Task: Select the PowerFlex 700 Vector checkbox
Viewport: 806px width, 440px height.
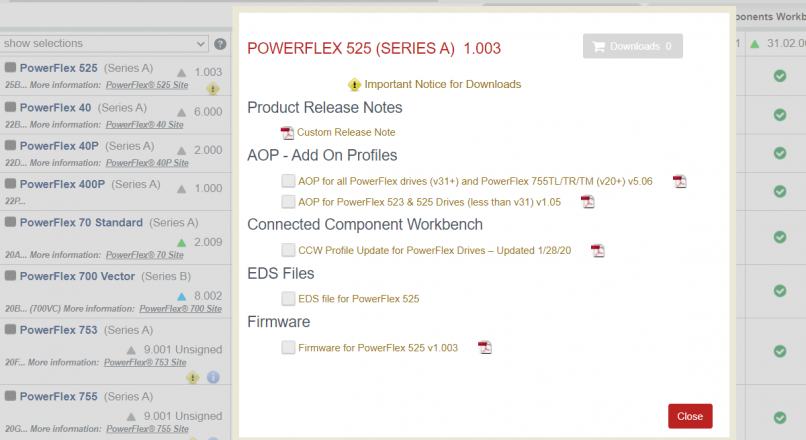Action: click(10, 276)
